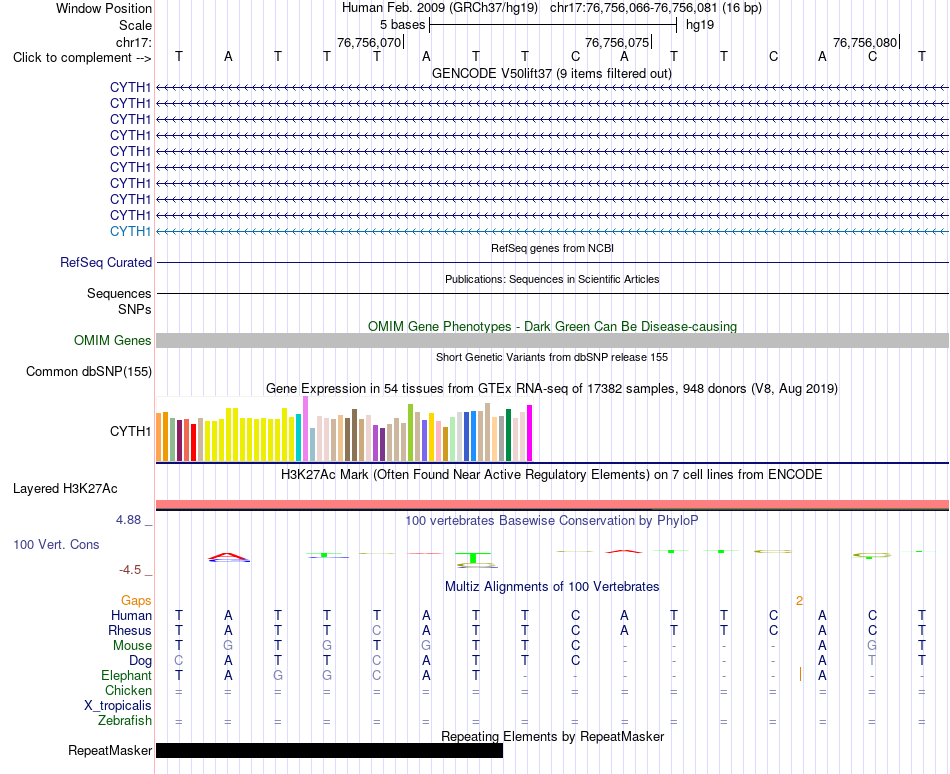The image size is (950, 774).
Task: Click 'Click to complement -->' to complement bases
Action: pos(82,58)
